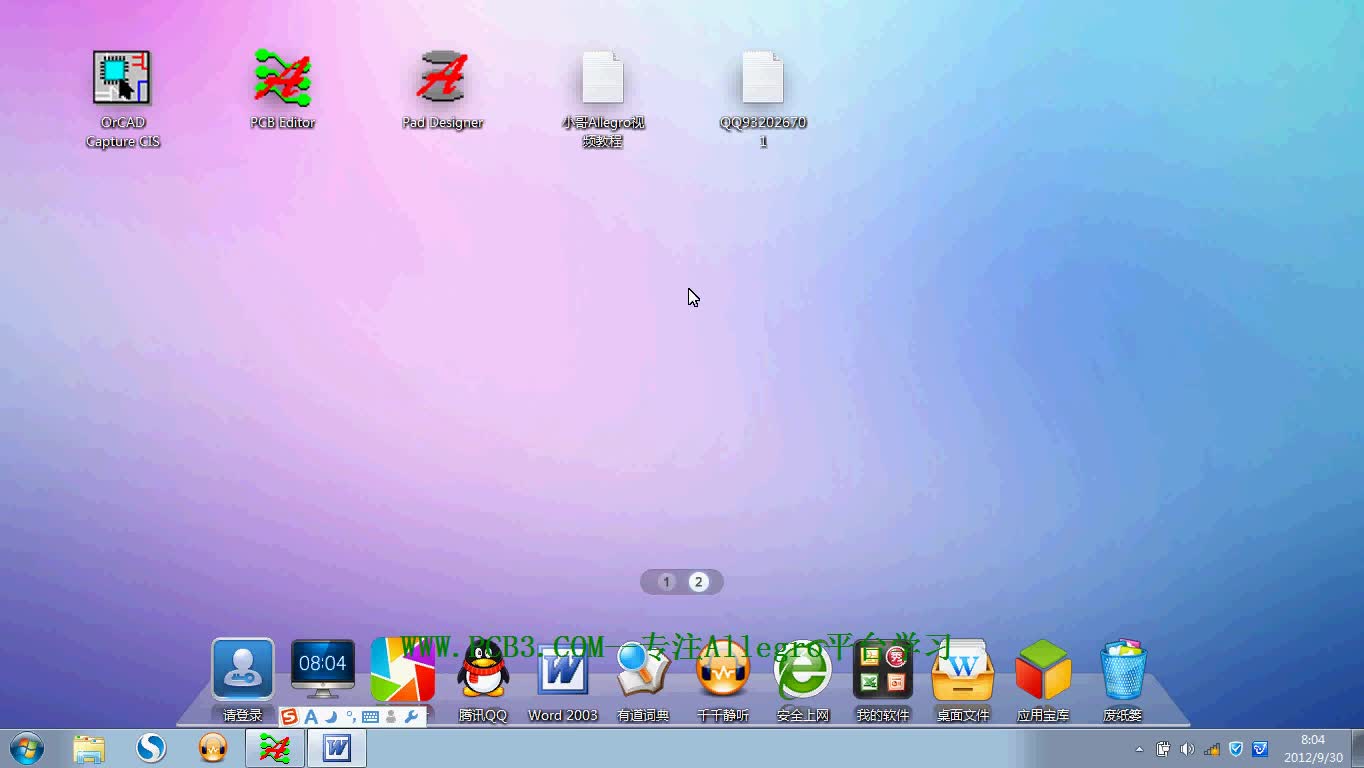Open the 08:04 clock monitor dock icon
Screen dimensions: 1364x768
(x=323, y=669)
